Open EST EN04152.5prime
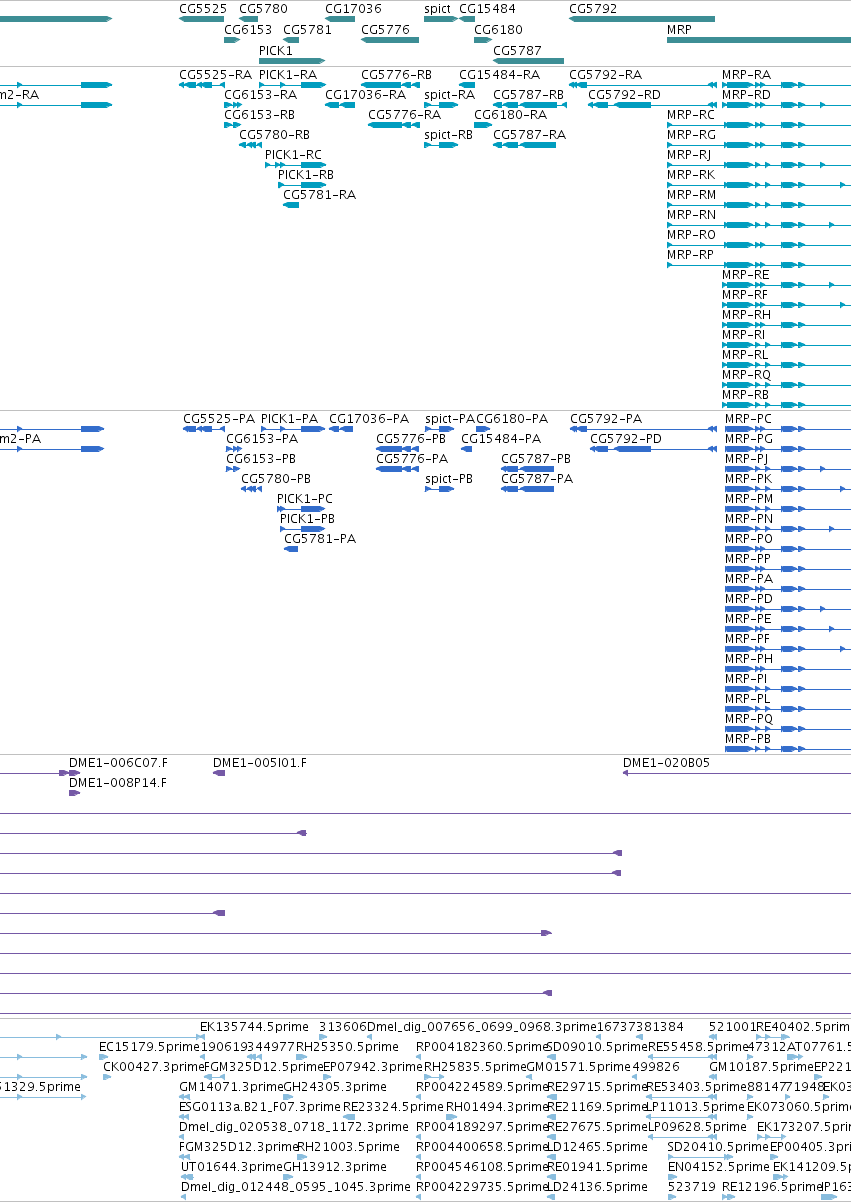851x1202 pixels. pyautogui.click(x=718, y=1166)
